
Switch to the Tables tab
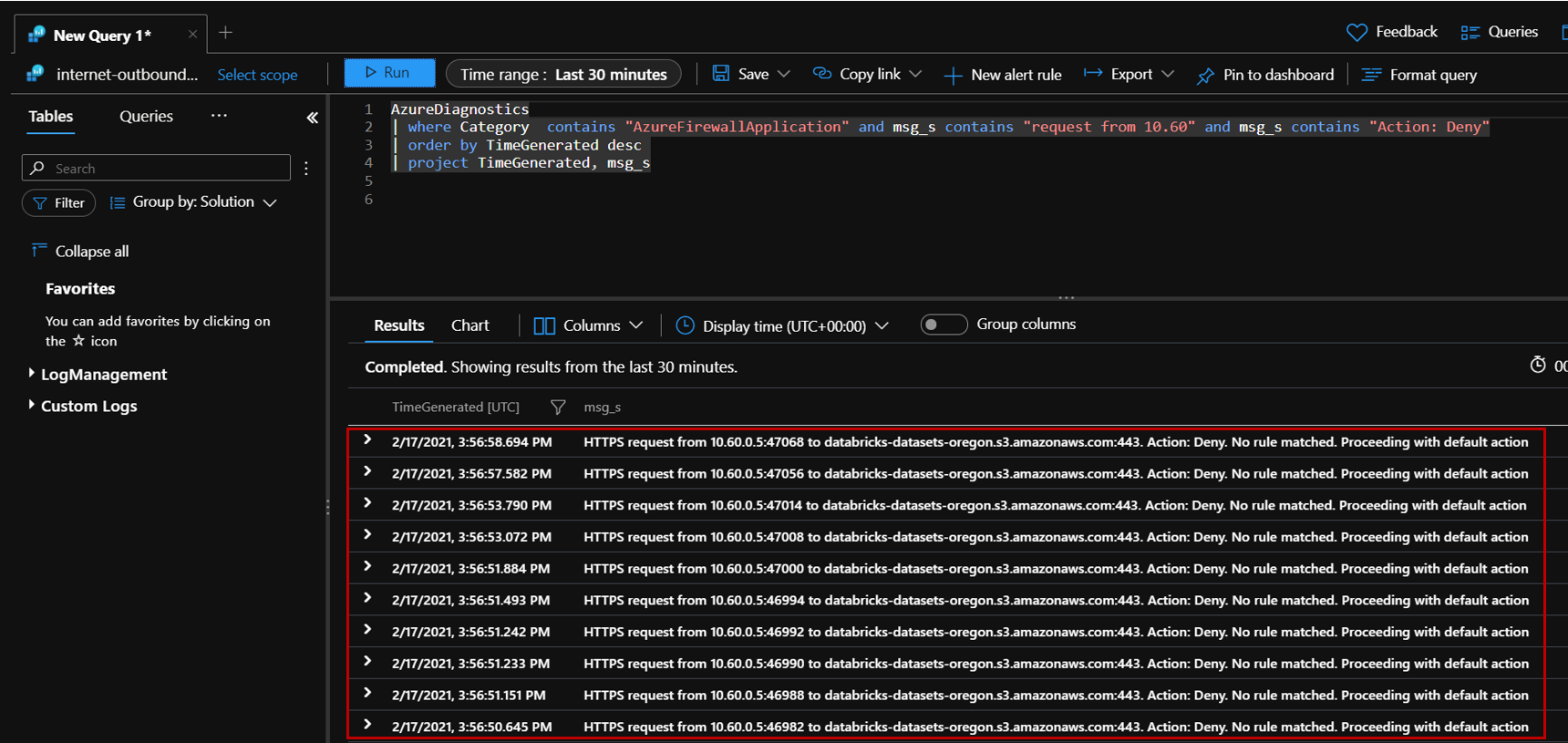50,117
